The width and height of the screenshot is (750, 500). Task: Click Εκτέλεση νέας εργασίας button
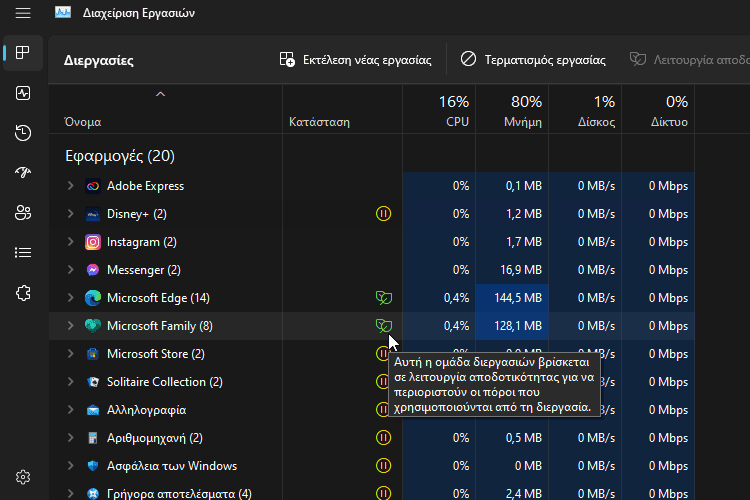355,60
